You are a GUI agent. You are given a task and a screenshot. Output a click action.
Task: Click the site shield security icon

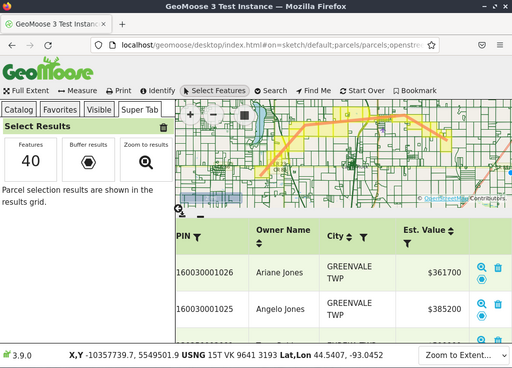pyautogui.click(x=98, y=45)
